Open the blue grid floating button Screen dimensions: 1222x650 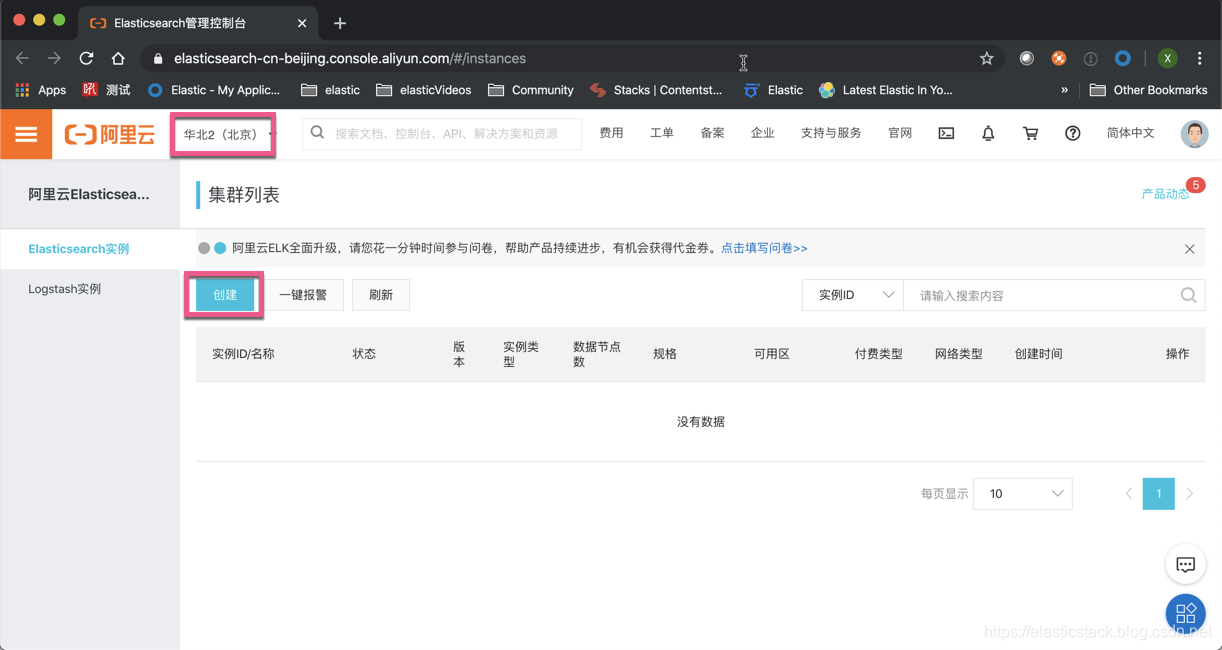(x=1185, y=613)
